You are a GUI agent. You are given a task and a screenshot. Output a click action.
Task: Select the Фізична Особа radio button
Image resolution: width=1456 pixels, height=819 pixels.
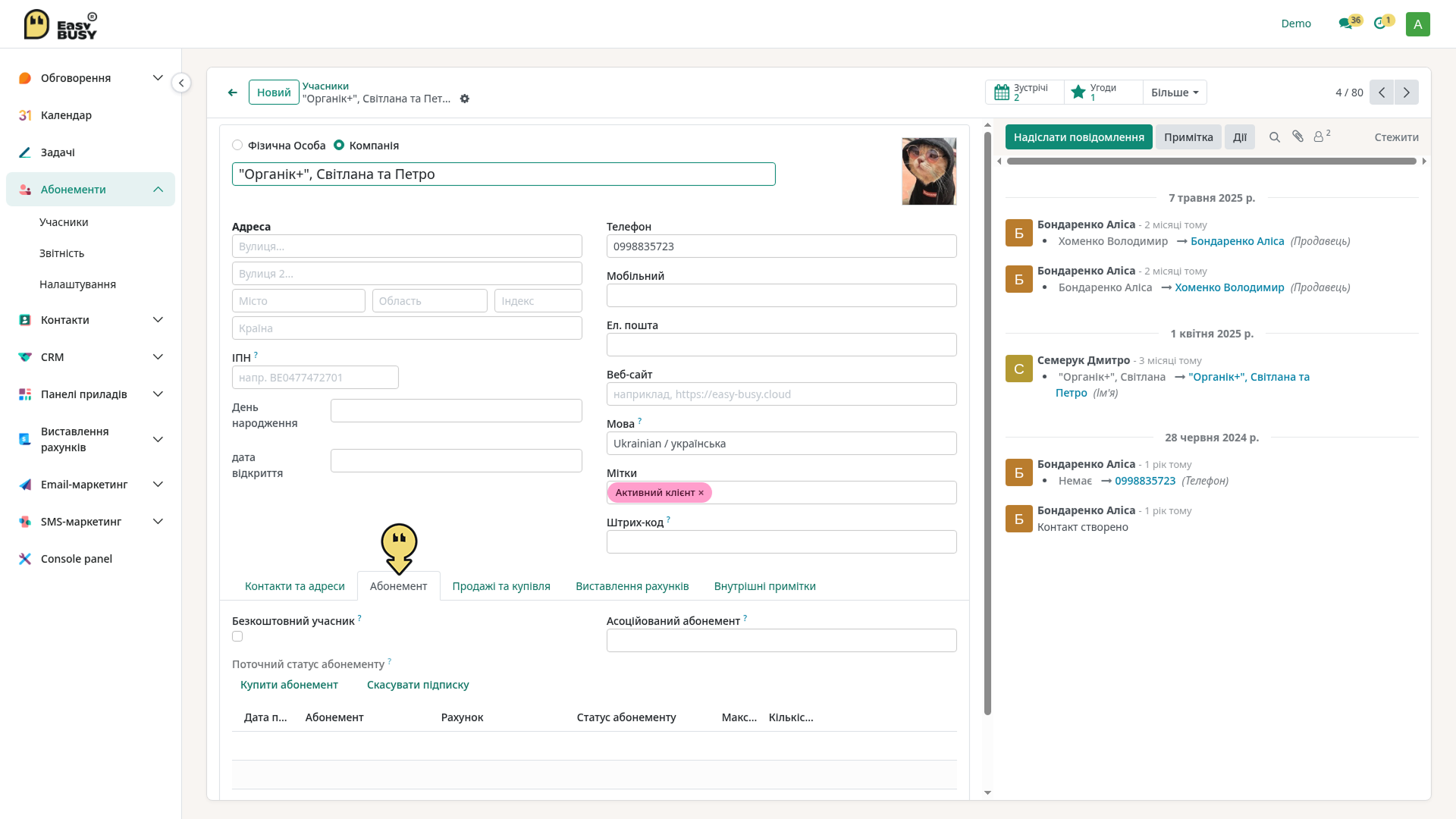tap(237, 145)
